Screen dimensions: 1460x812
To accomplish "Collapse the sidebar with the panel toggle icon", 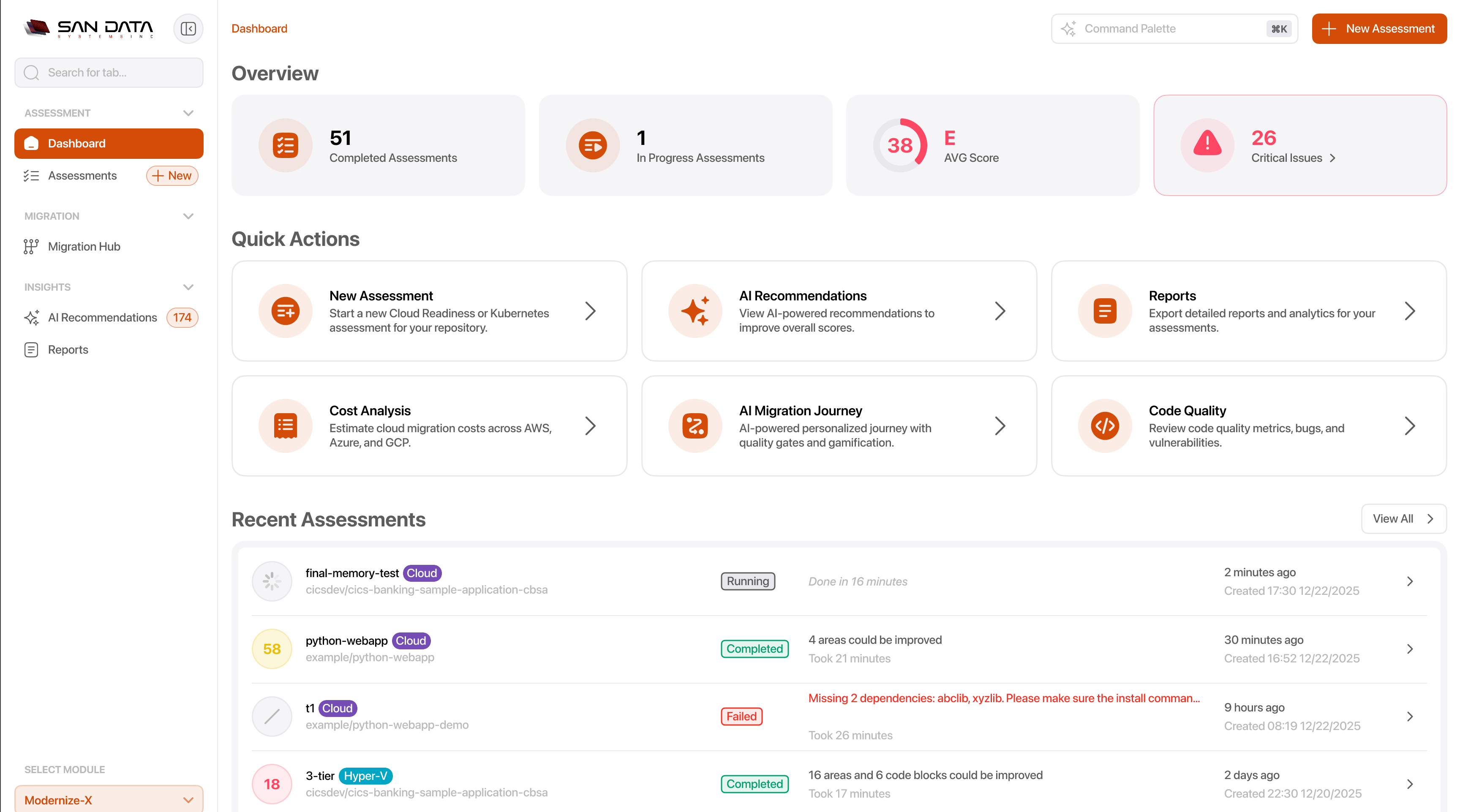I will 188,28.
